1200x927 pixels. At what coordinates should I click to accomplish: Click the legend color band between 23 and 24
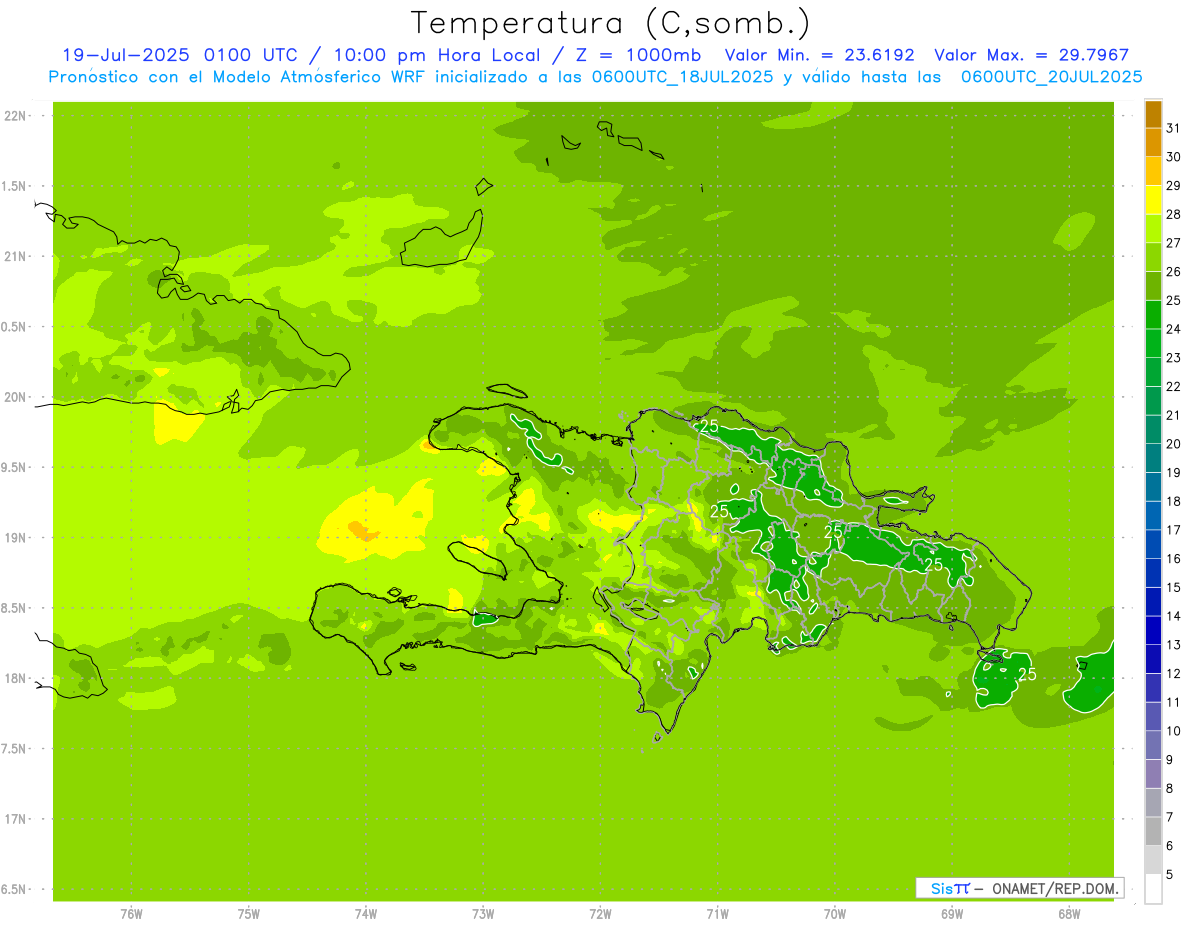point(1153,344)
